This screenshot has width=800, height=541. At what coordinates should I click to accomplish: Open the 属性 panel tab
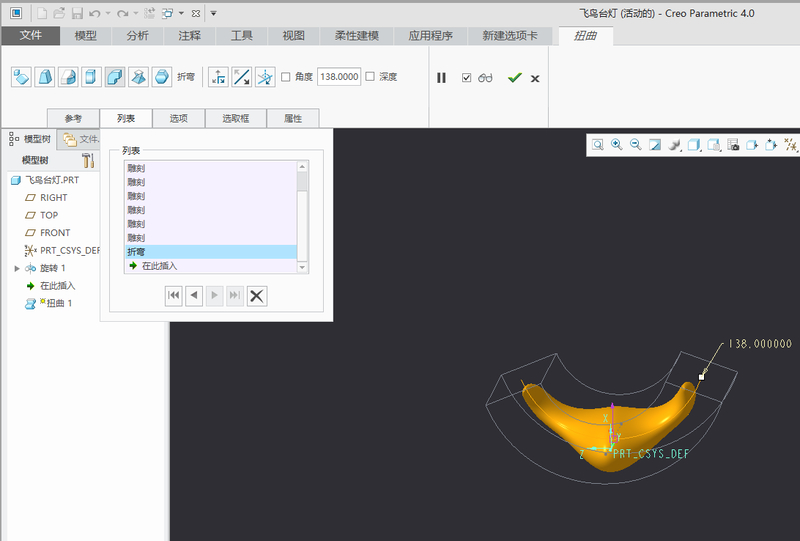[x=293, y=118]
